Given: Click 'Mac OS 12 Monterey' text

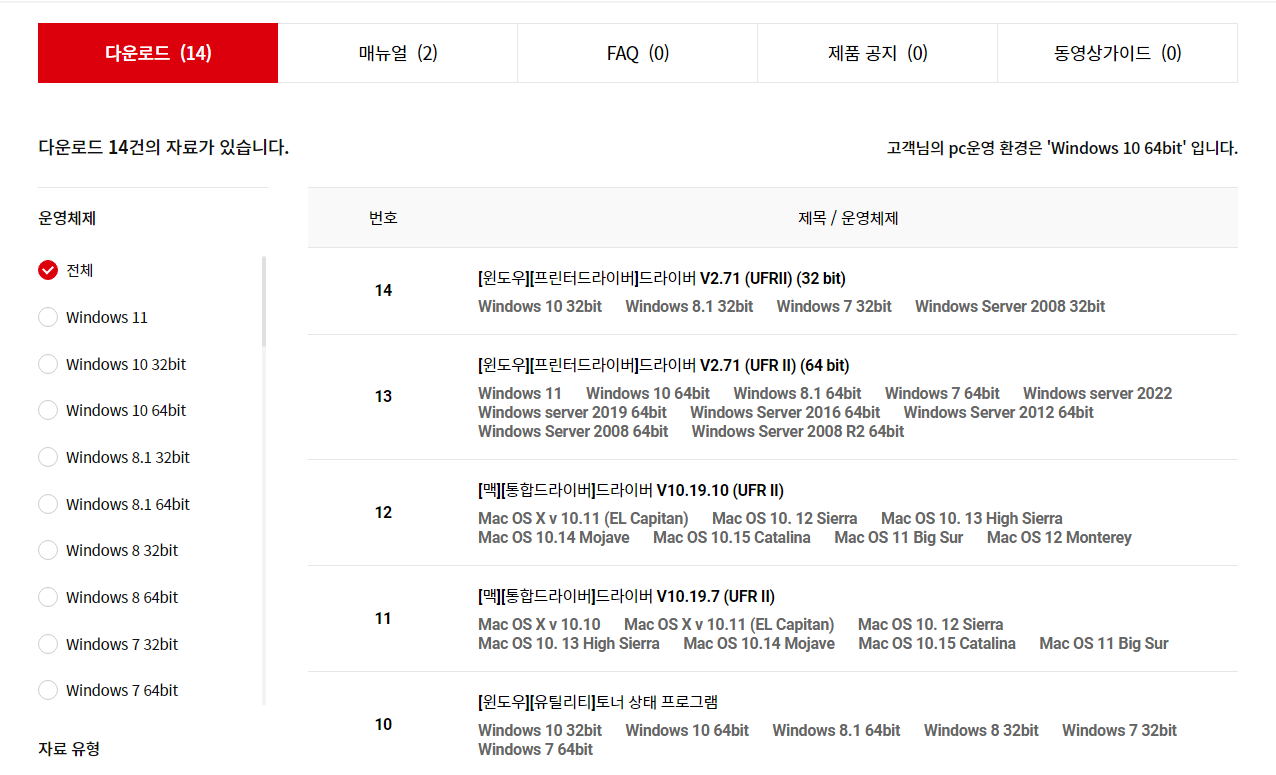Looking at the screenshot, I should click(1059, 537).
